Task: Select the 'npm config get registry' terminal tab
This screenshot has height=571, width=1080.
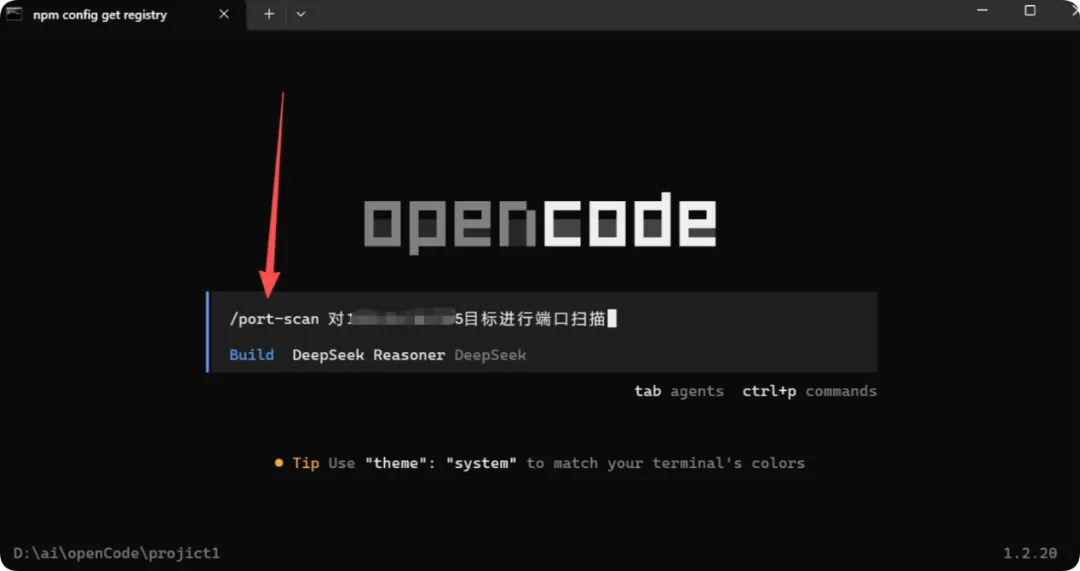Action: point(123,14)
